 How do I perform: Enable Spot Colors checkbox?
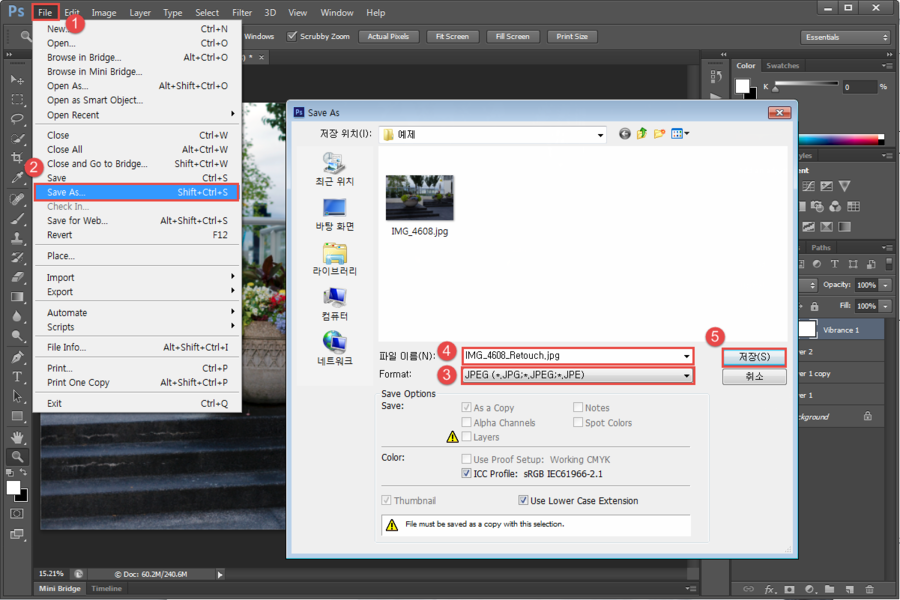tap(578, 423)
